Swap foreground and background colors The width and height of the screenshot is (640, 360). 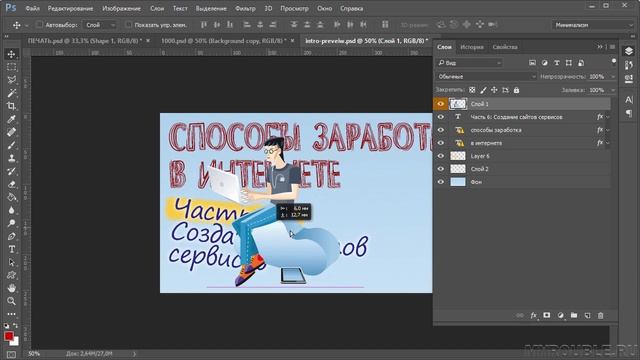click(x=16, y=326)
